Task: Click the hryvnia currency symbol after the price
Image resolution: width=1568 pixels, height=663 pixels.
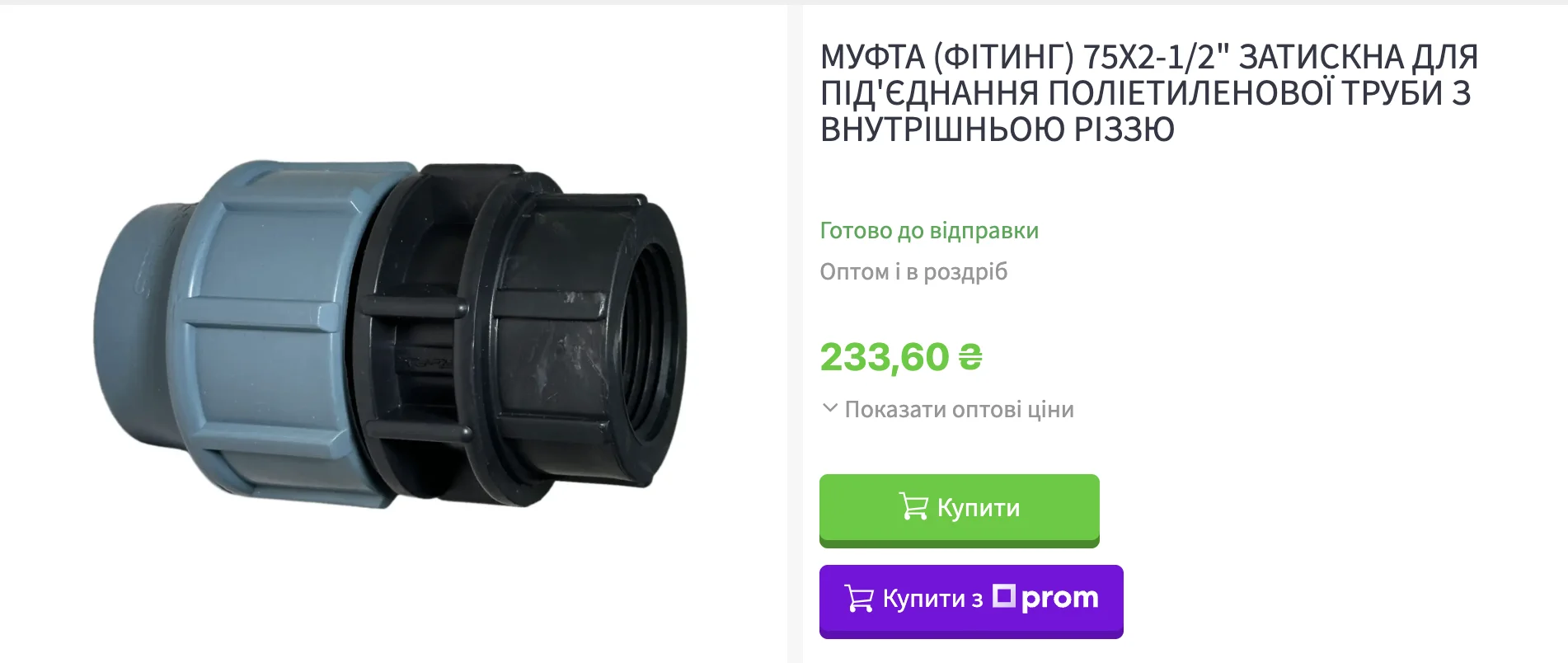Action: [970, 358]
